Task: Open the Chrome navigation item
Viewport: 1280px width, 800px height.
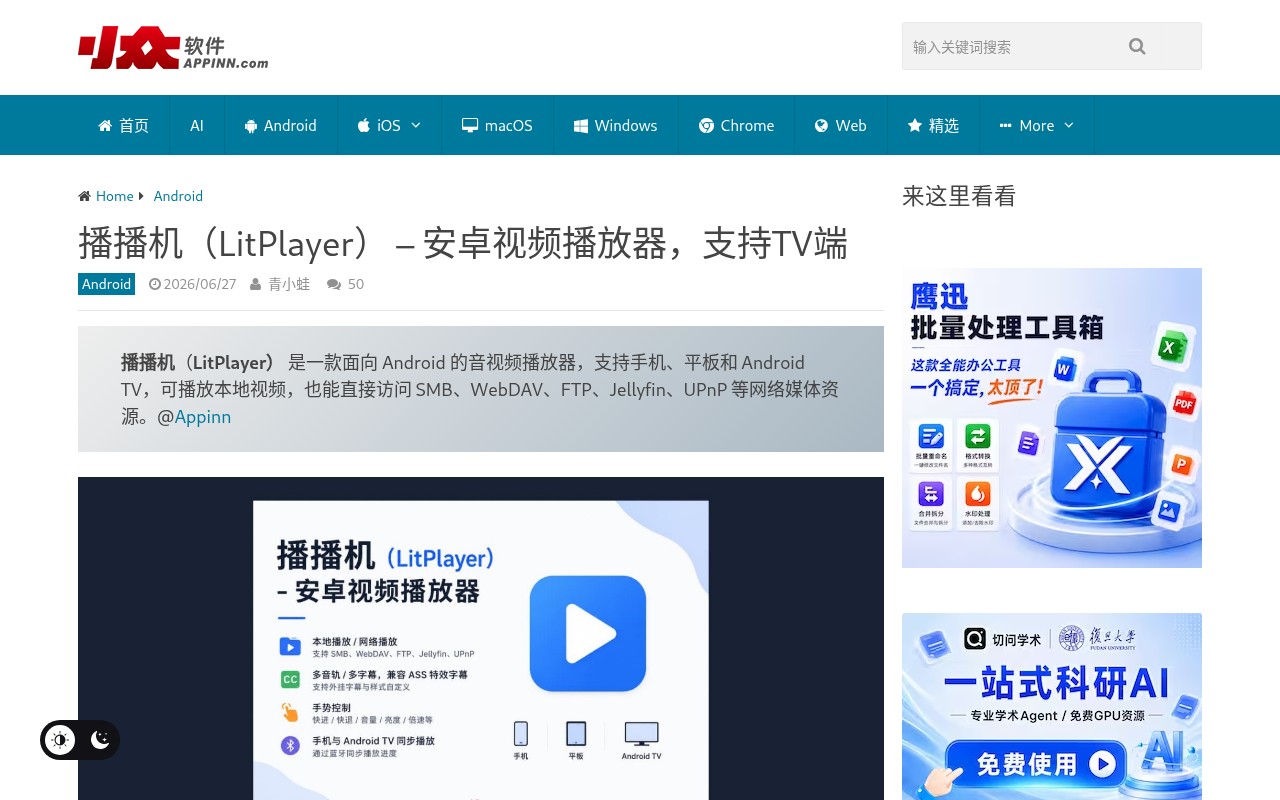Action: pos(737,125)
